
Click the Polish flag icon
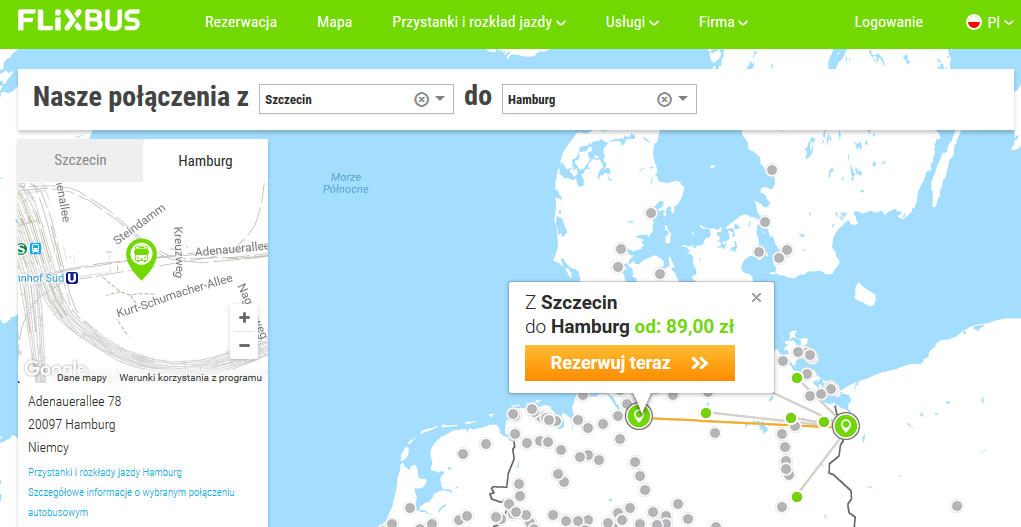973,22
